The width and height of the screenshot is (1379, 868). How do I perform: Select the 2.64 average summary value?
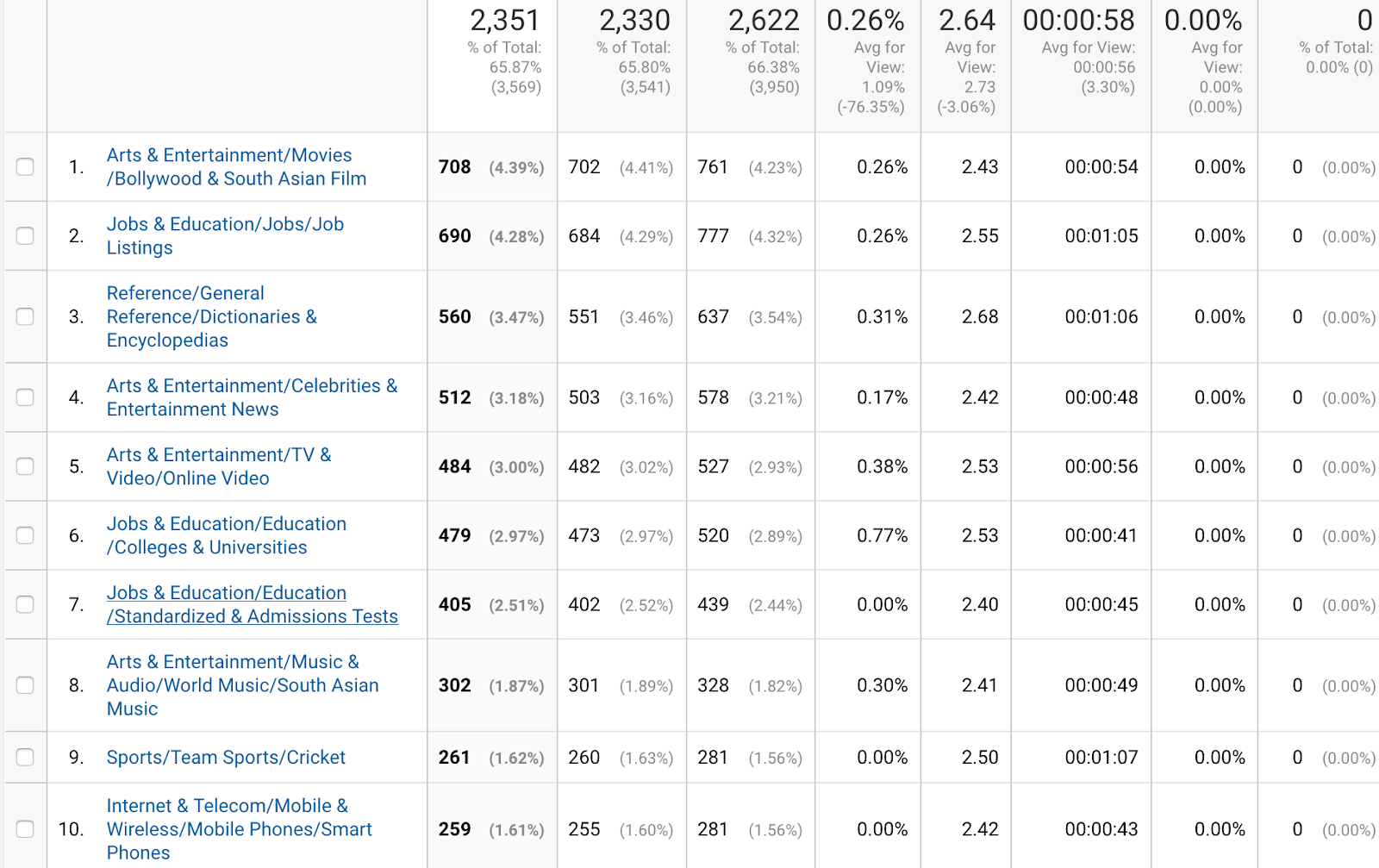click(967, 20)
